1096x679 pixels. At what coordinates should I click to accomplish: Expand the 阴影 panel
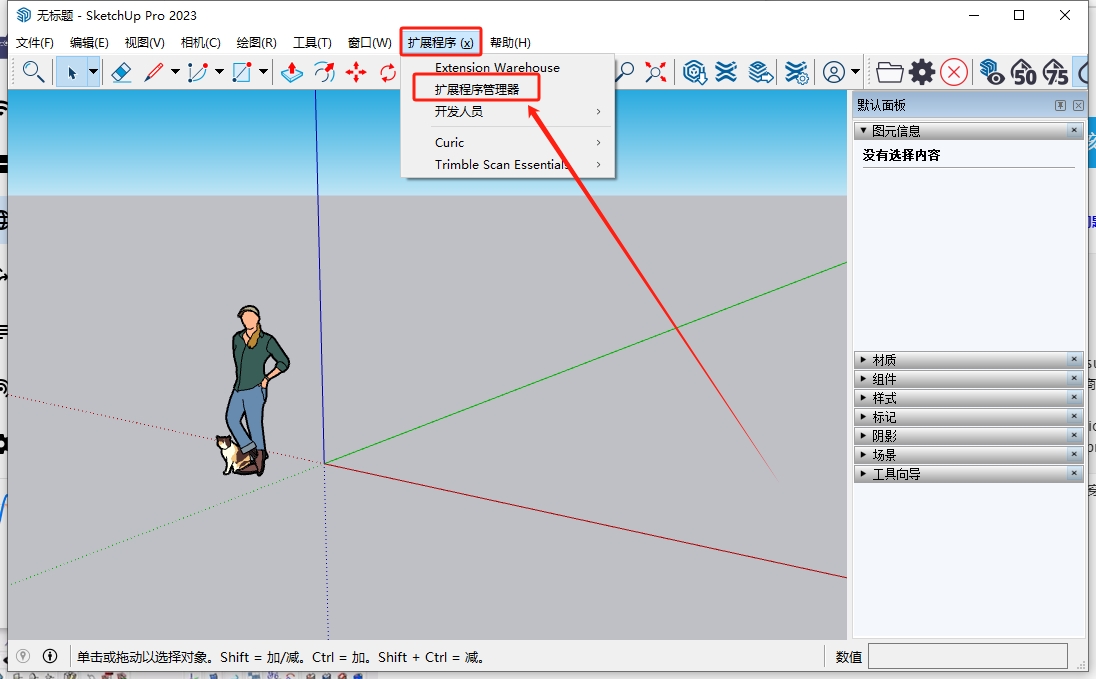(884, 436)
